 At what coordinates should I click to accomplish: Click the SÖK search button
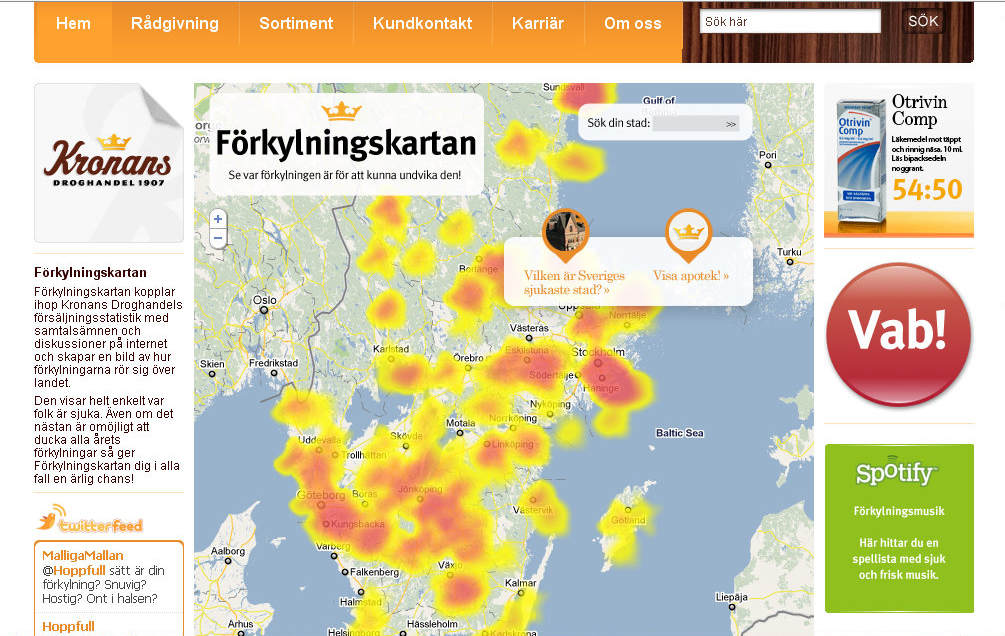point(923,21)
